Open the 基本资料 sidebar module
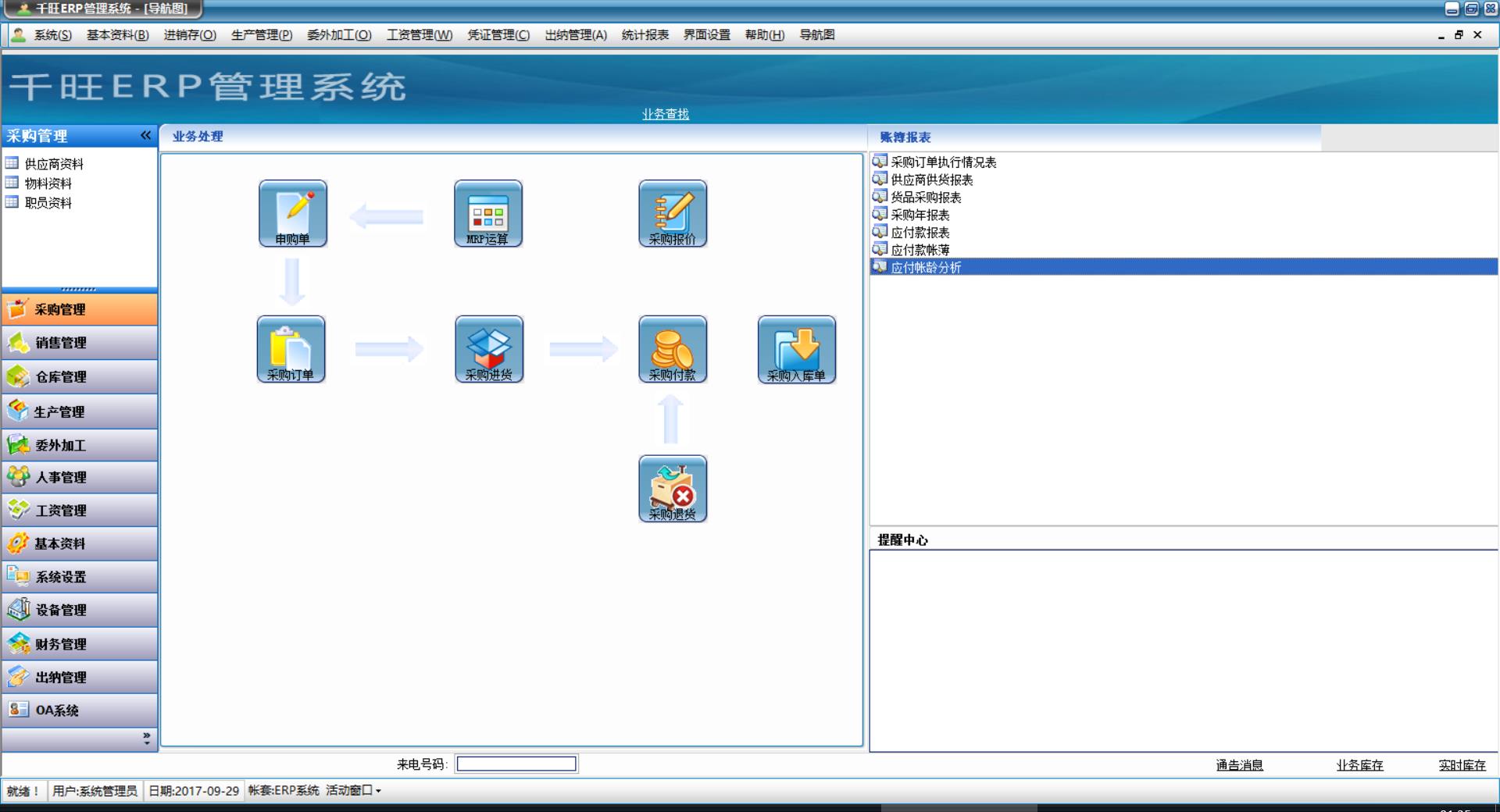The height and width of the screenshot is (812, 1500). point(80,543)
